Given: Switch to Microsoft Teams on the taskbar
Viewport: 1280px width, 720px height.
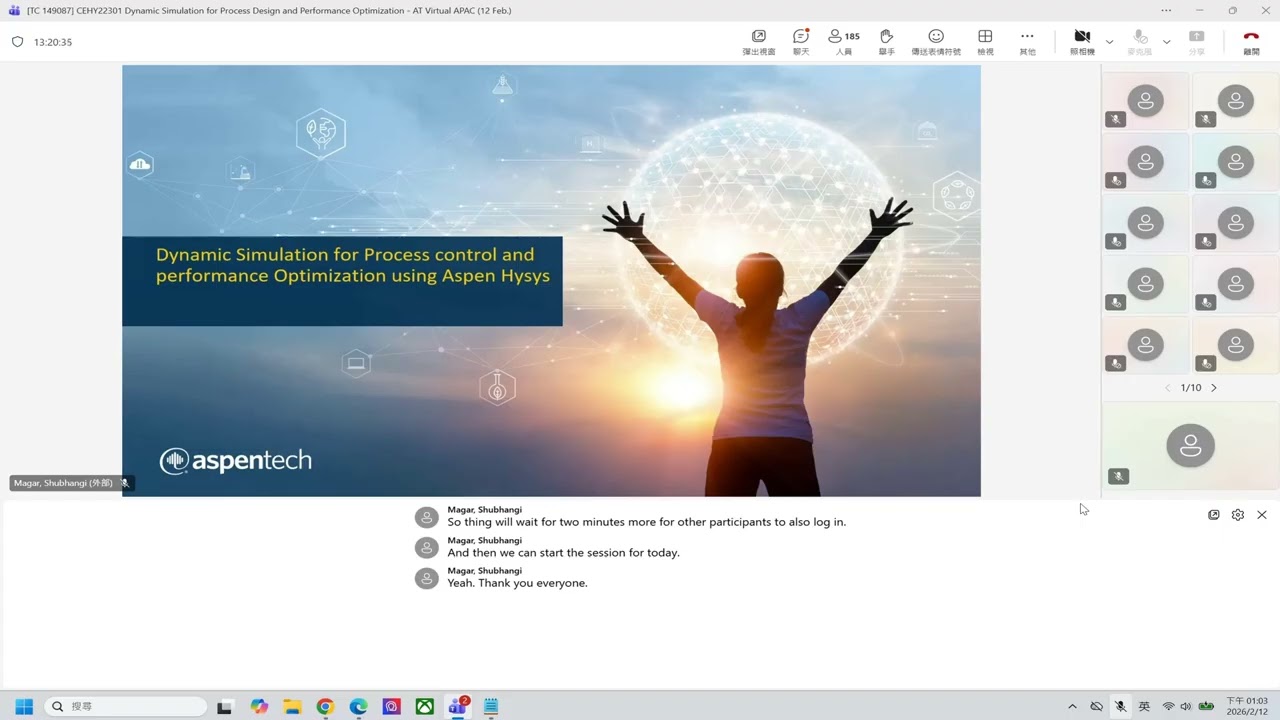Looking at the screenshot, I should tap(458, 707).
